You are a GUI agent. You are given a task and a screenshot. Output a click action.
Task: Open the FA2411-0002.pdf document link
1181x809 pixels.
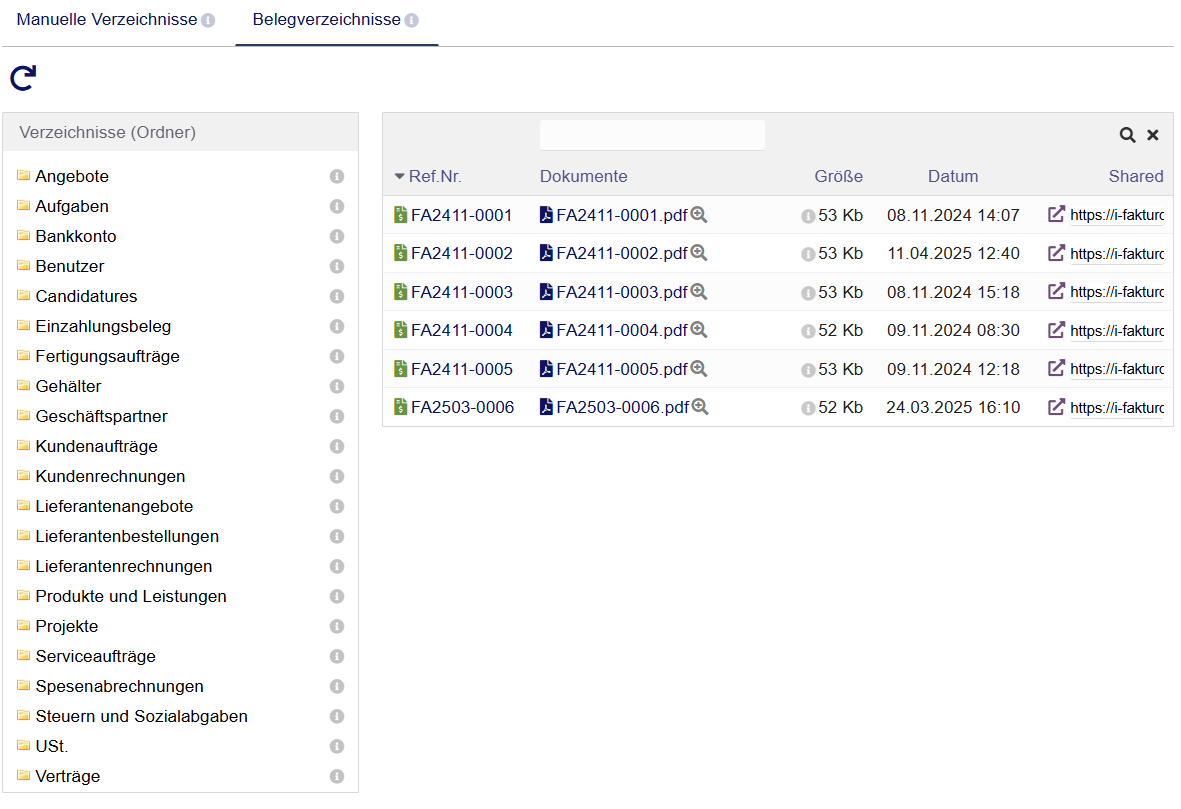click(x=621, y=254)
